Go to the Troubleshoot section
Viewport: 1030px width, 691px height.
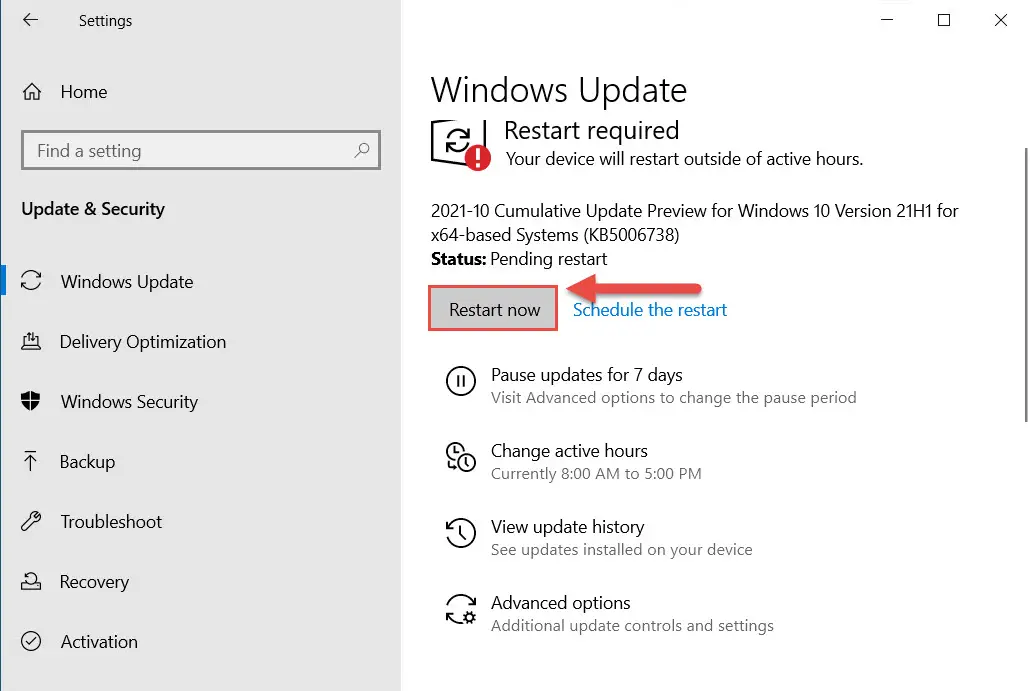[x=111, y=522]
